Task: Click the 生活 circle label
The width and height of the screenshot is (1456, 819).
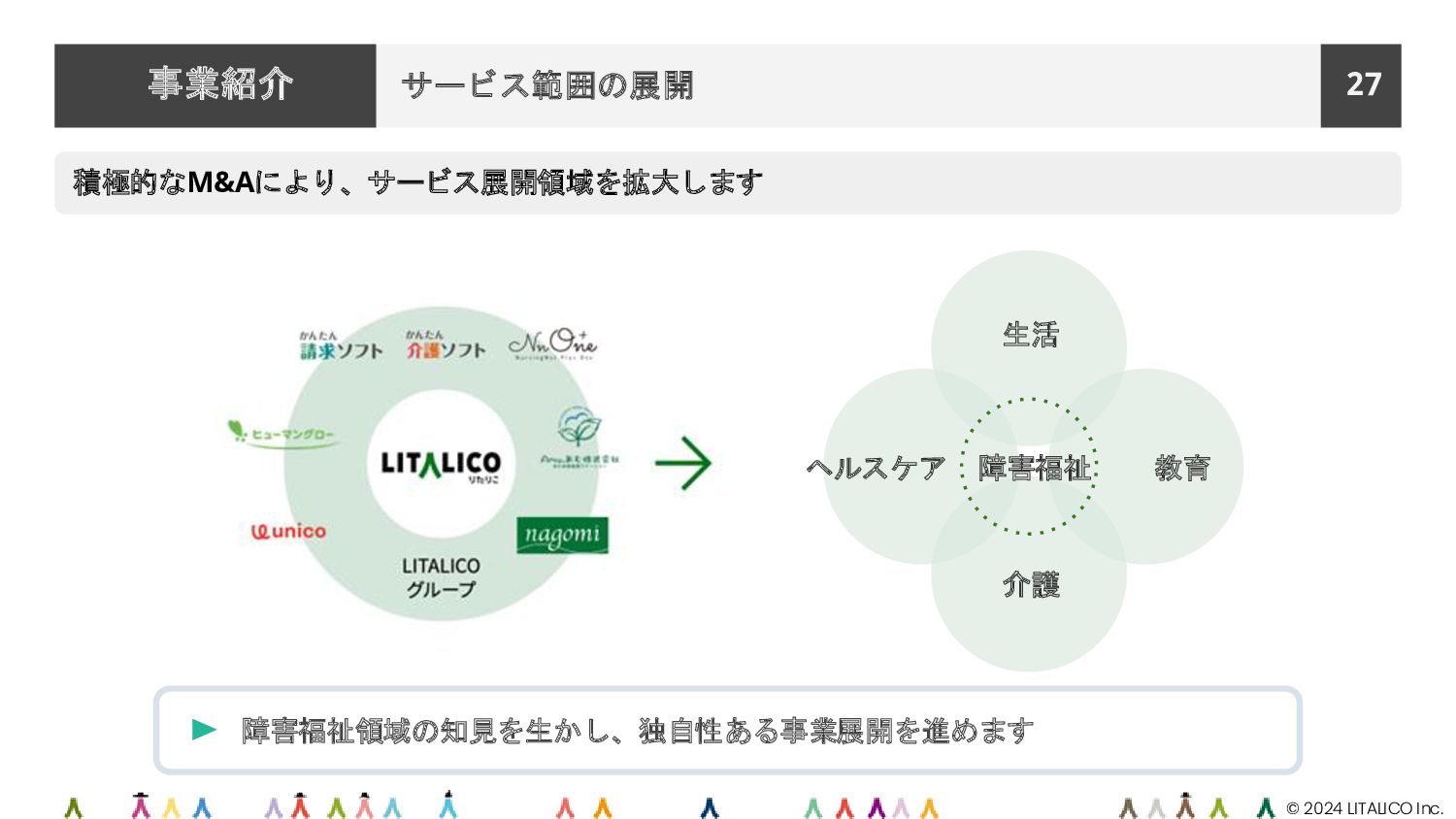Action: point(1030,335)
